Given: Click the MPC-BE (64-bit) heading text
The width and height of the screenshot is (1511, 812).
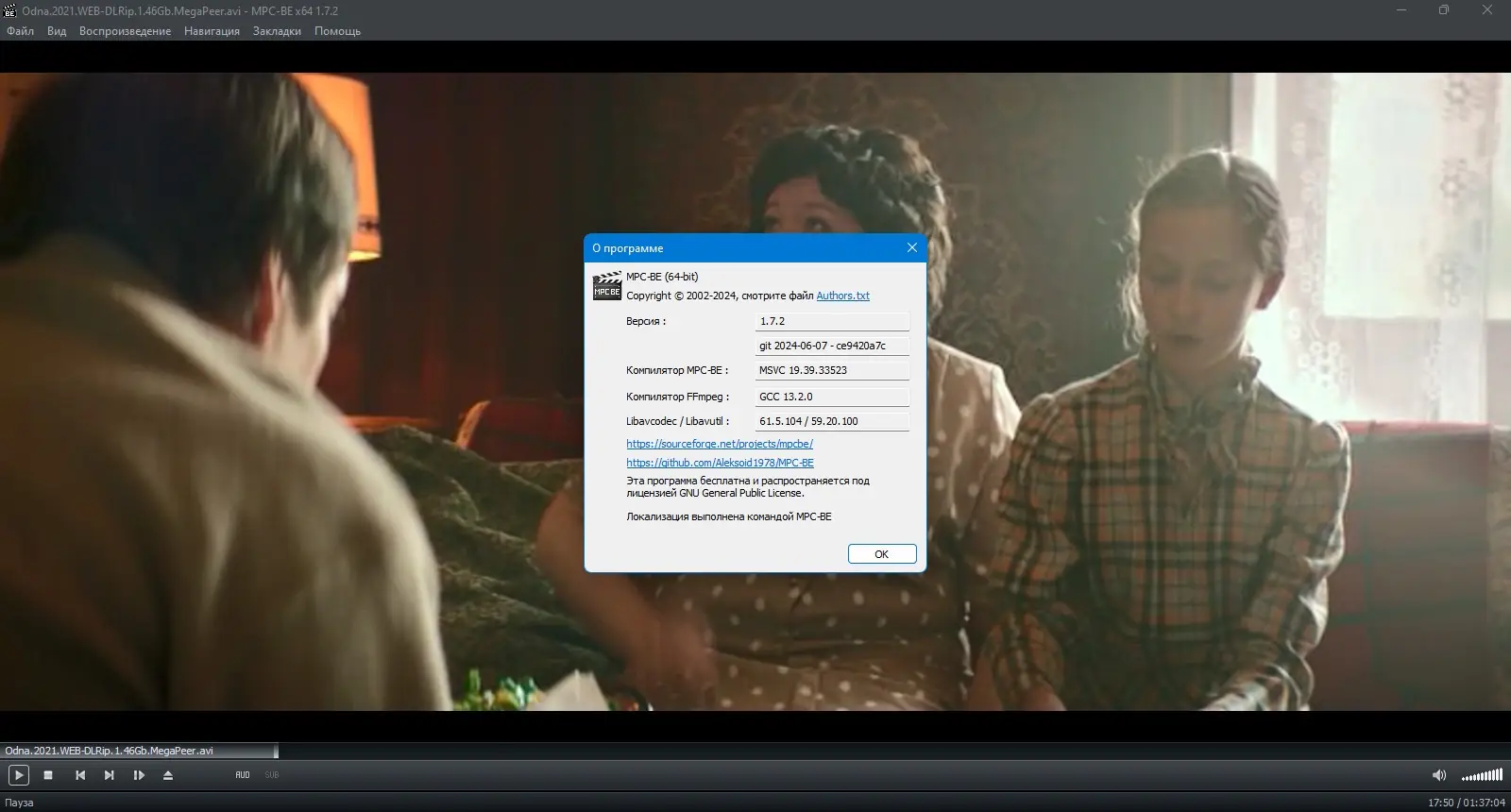Looking at the screenshot, I should [x=662, y=277].
